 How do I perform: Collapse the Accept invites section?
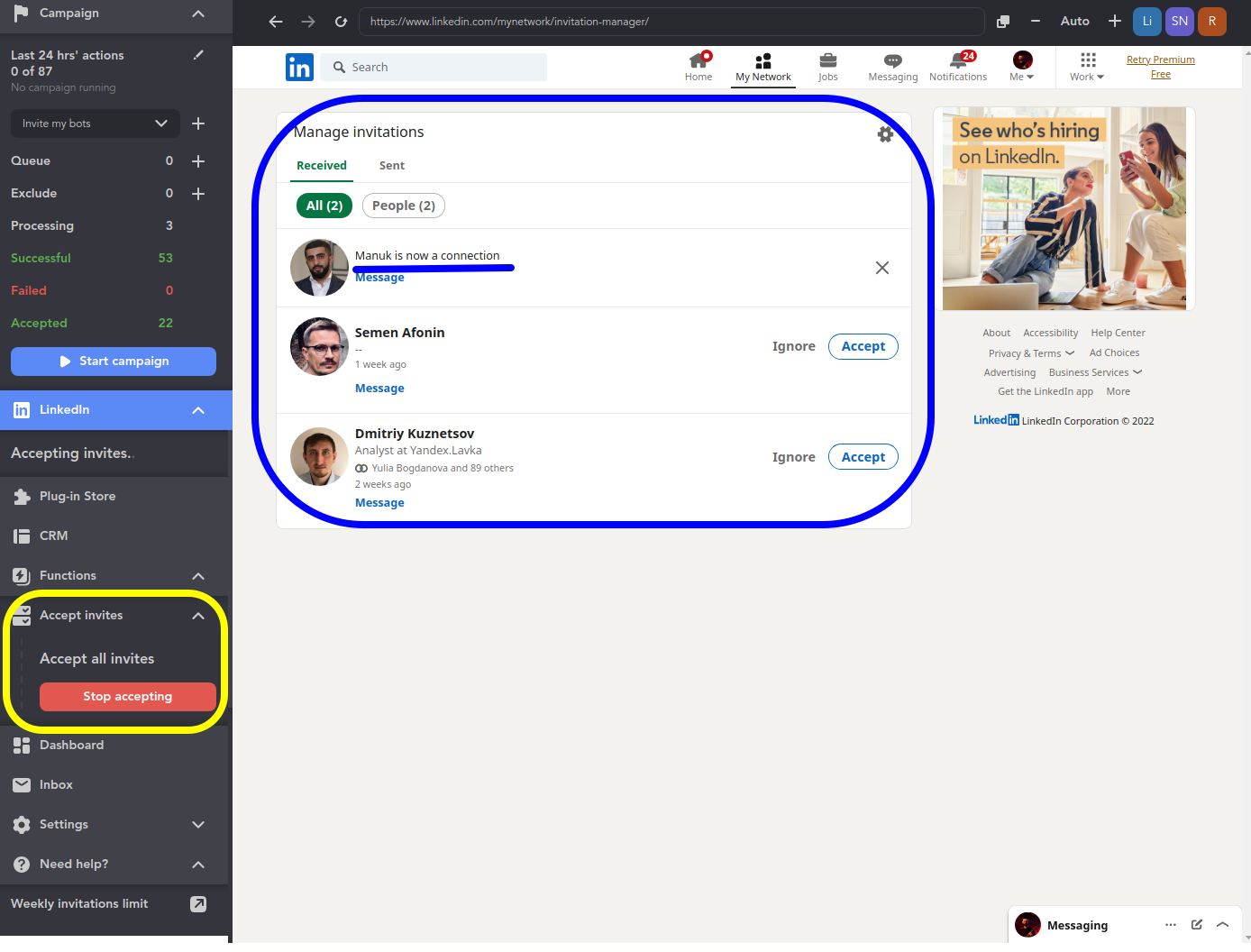[198, 616]
